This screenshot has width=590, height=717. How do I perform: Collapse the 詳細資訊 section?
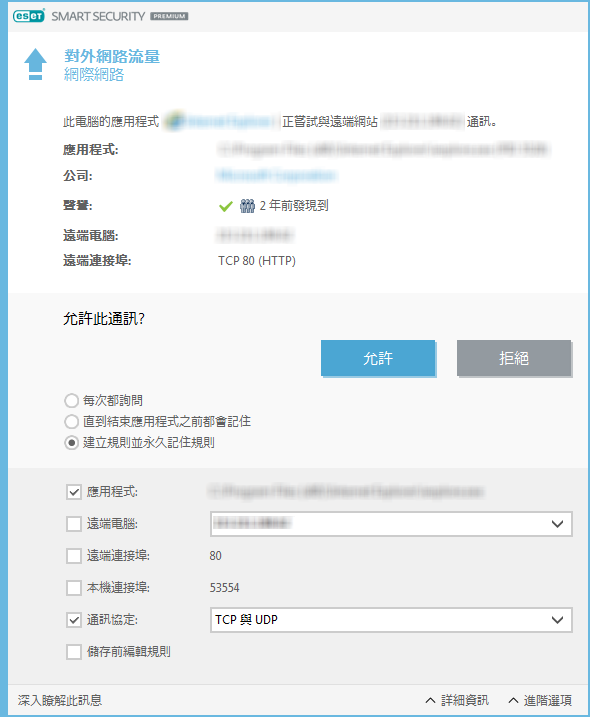[457, 700]
